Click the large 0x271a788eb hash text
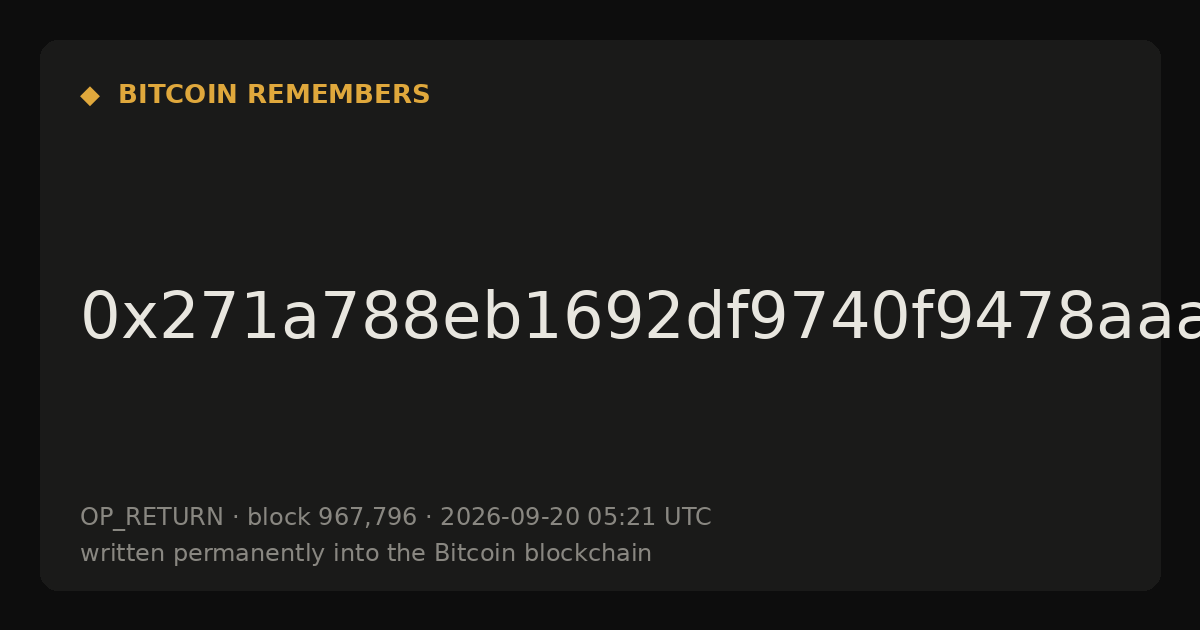Image resolution: width=1200 pixels, height=630 pixels. tap(640, 318)
